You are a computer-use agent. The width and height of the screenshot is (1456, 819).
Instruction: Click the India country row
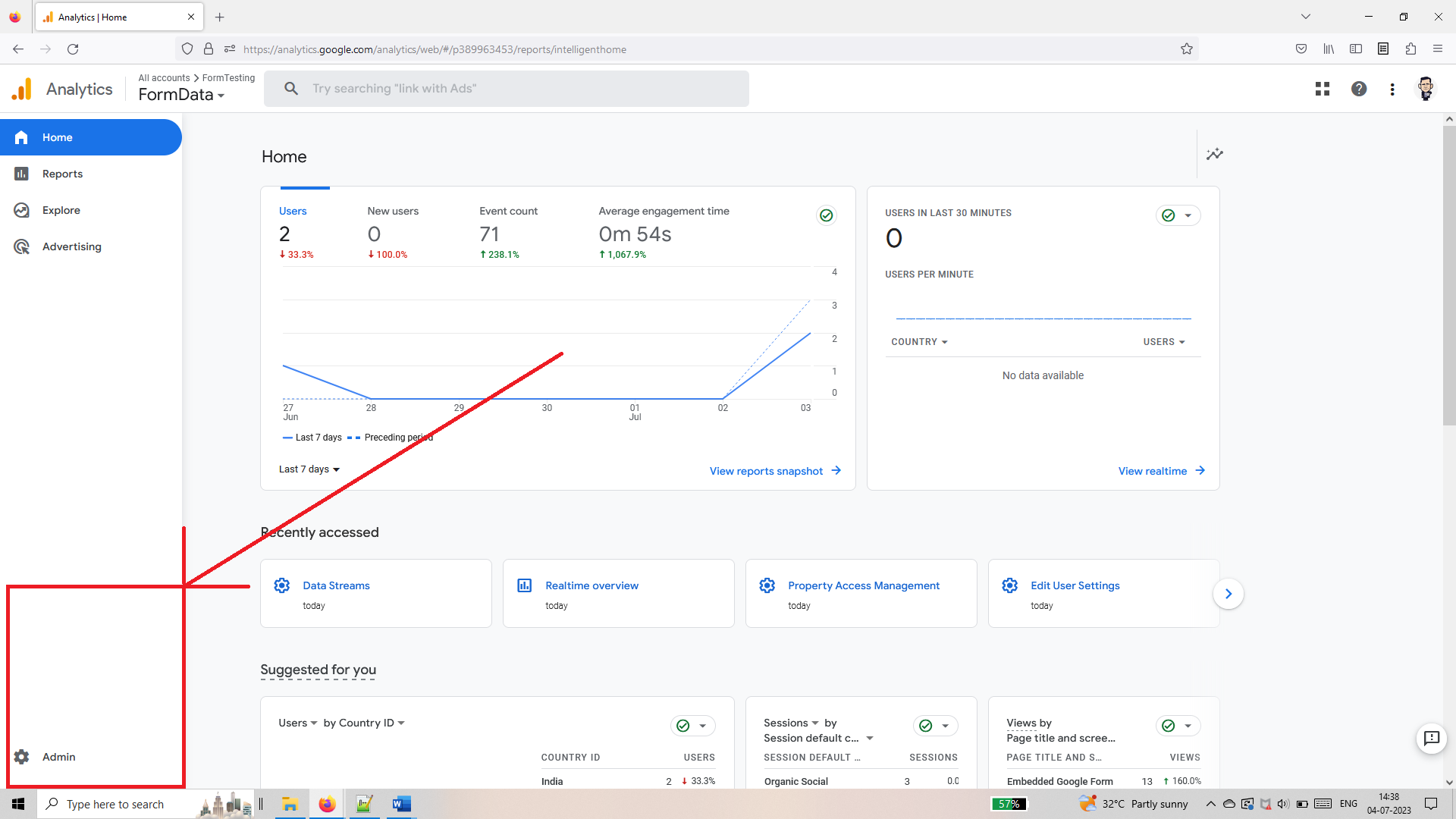click(628, 781)
